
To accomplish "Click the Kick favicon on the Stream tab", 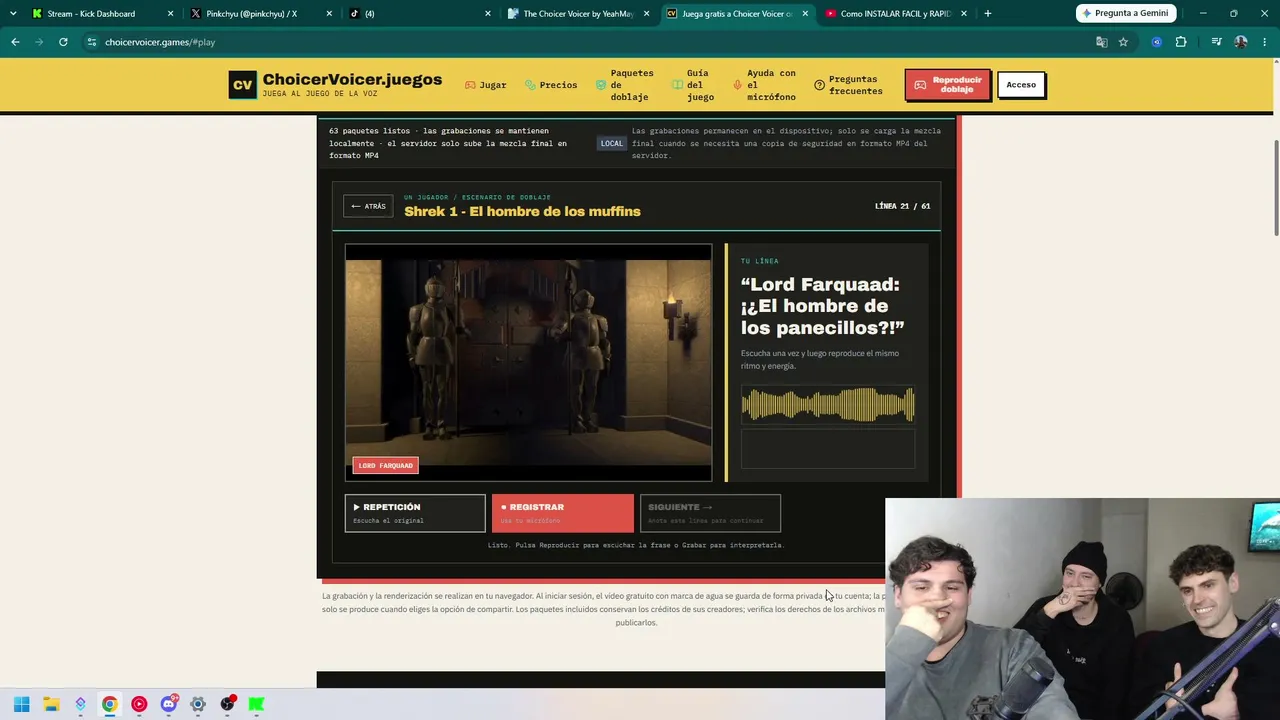I will (37, 14).
